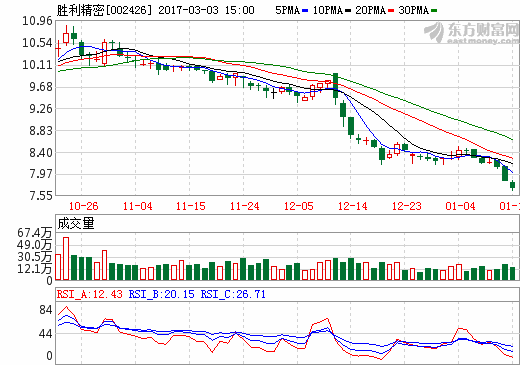The width and height of the screenshot is (520, 365).
Task: Click the timestamp 2017-03-03 15:00
Action: (206, 10)
